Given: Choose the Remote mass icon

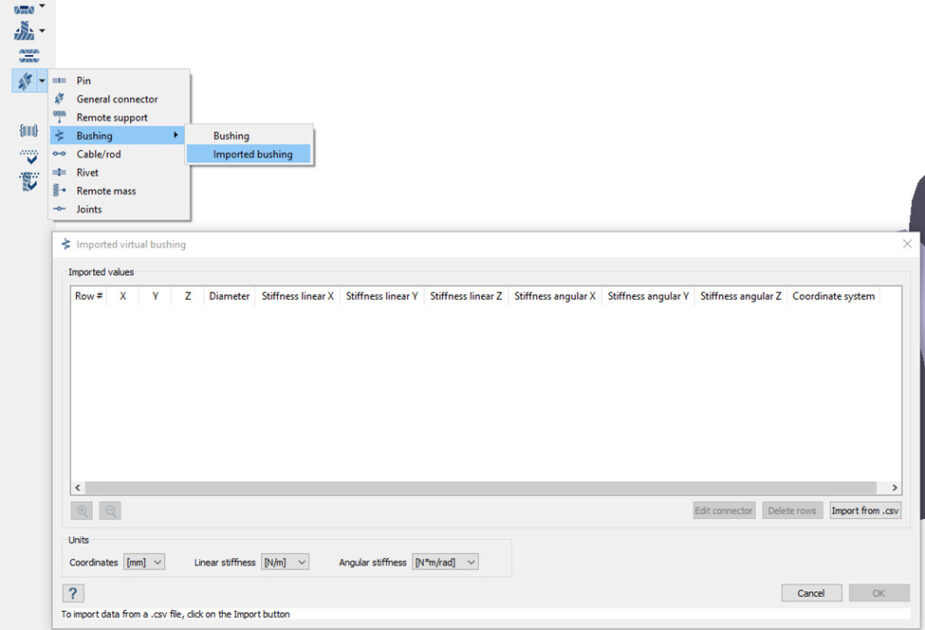Looking at the screenshot, I should coord(59,191).
